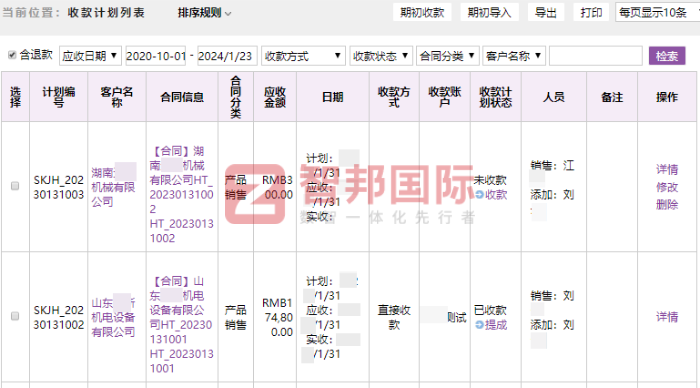The width and height of the screenshot is (700, 388).
Task: Click the purple 检索 search button
Action: 667,56
